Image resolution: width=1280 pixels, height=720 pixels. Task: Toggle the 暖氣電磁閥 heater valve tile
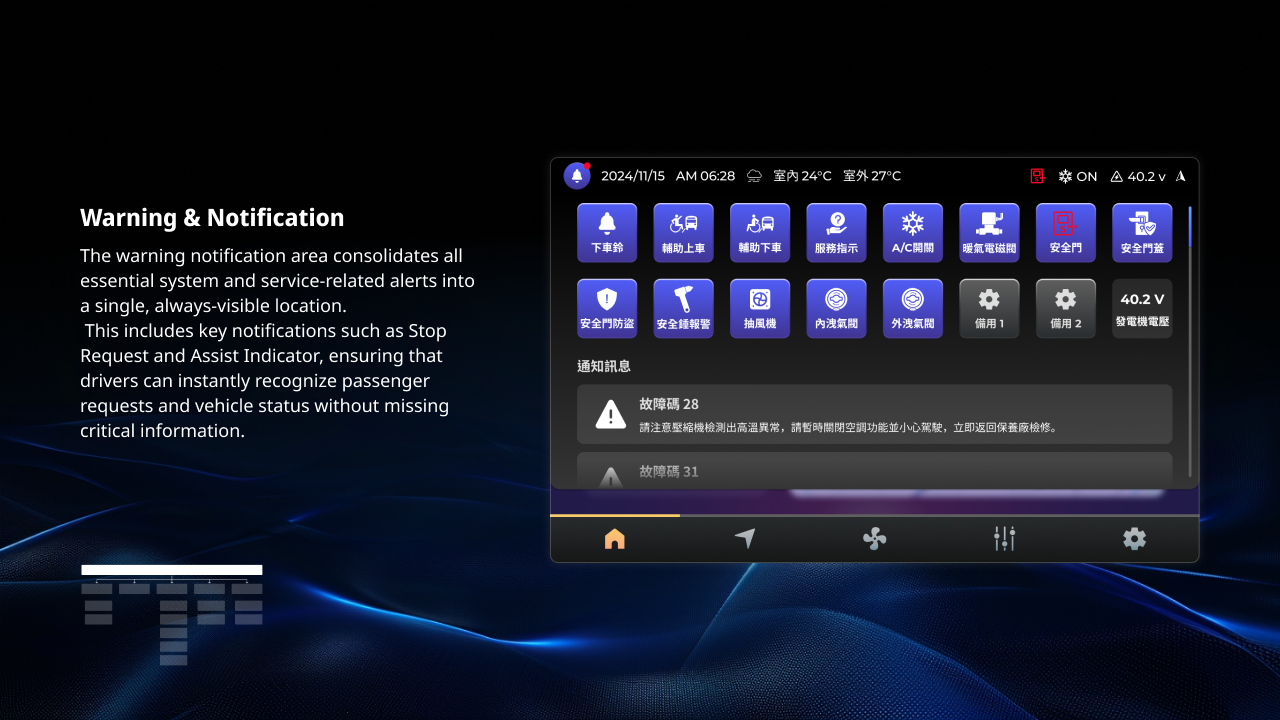click(x=989, y=232)
